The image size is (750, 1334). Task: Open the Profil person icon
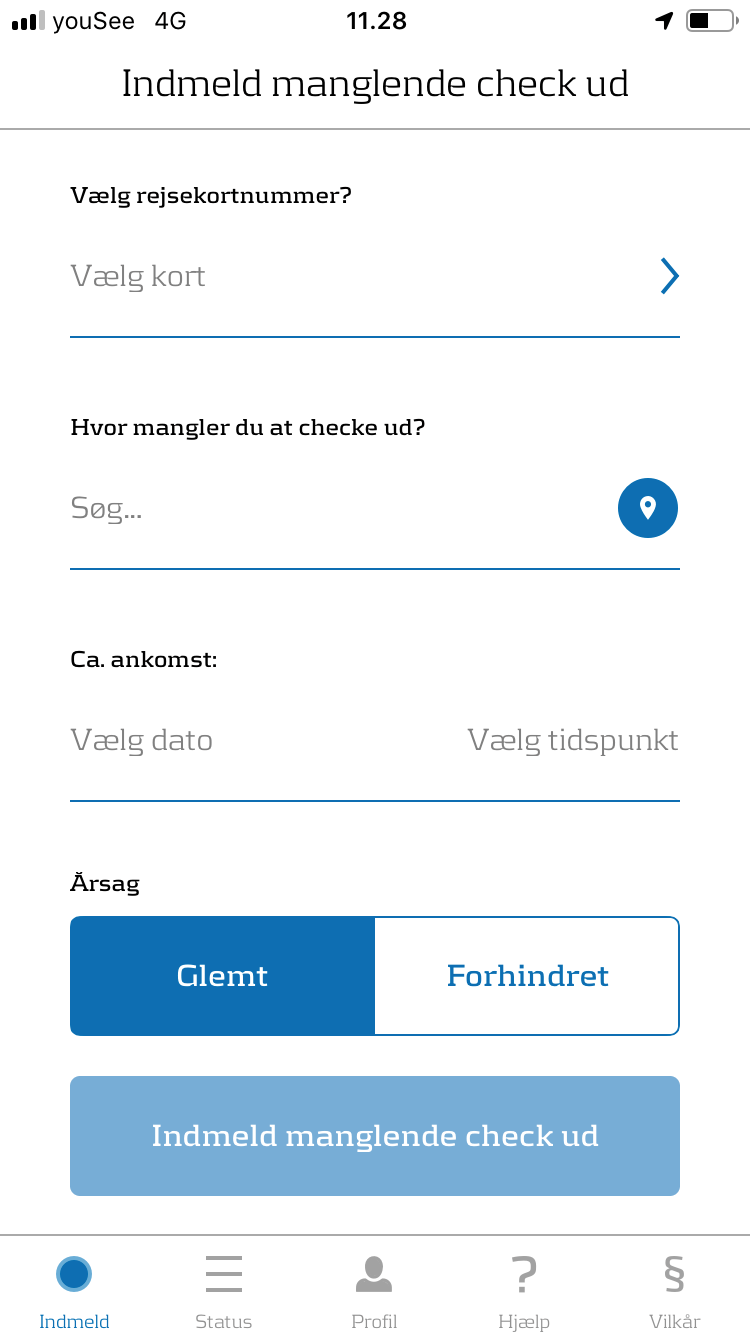click(x=374, y=1274)
